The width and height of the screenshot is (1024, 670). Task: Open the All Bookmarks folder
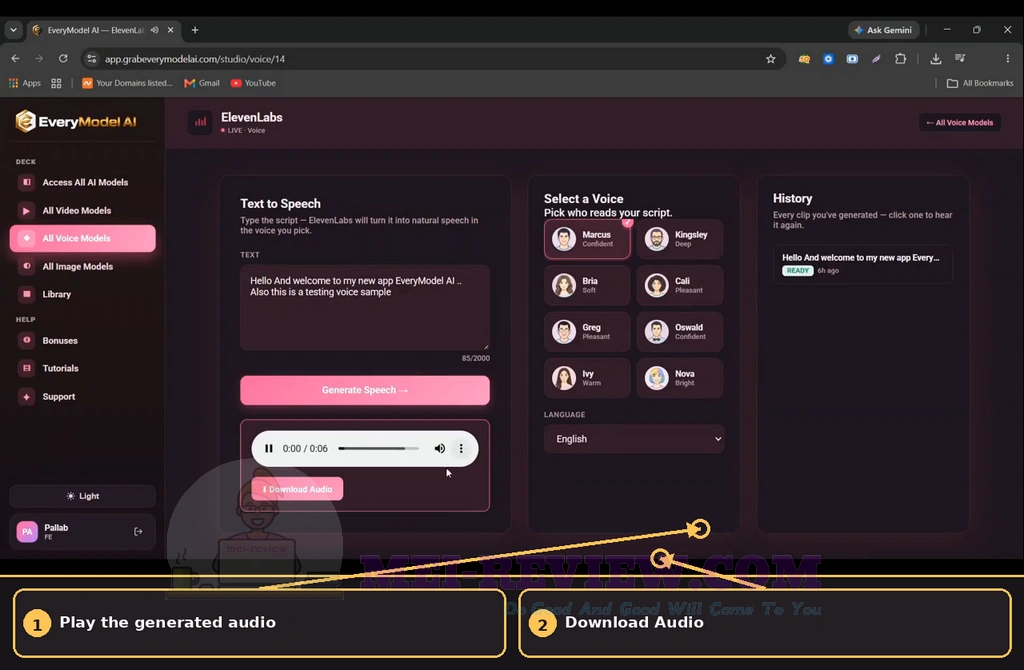980,83
